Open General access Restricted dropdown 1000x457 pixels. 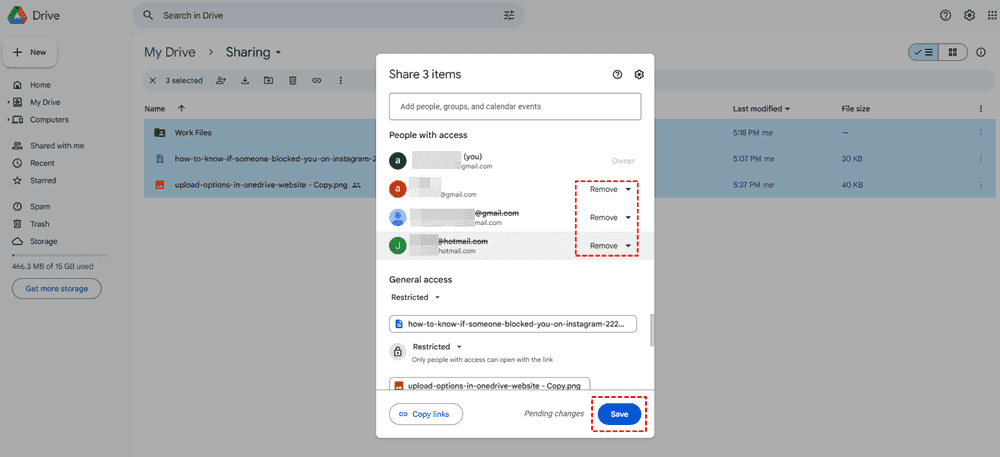415,297
